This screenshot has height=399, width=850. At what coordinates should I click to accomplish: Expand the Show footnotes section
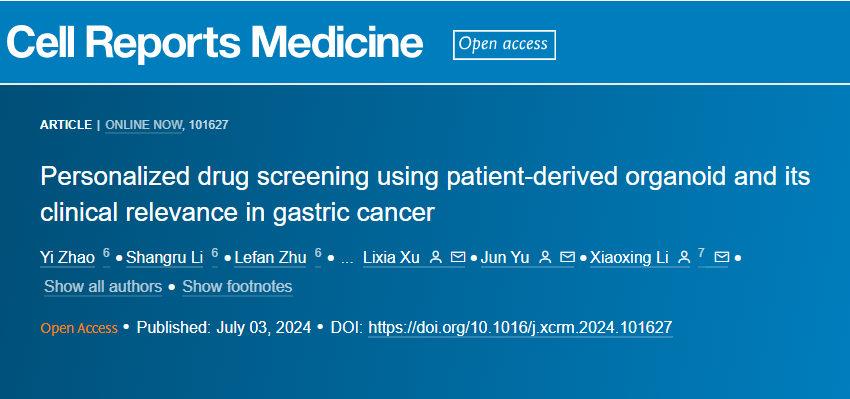click(237, 286)
